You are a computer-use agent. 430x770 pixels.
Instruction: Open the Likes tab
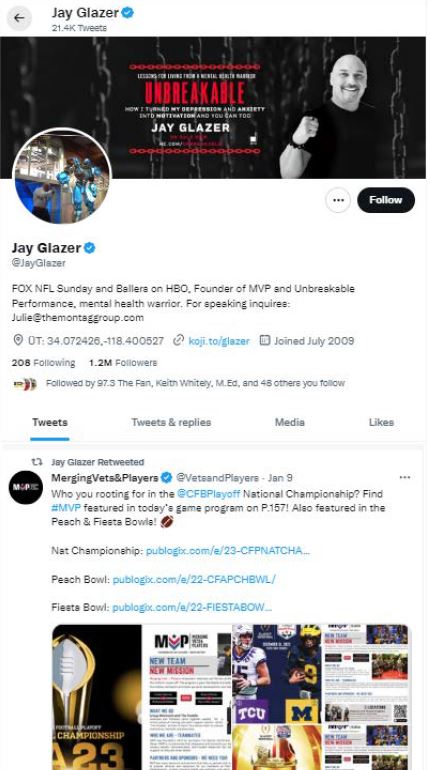coord(381,422)
